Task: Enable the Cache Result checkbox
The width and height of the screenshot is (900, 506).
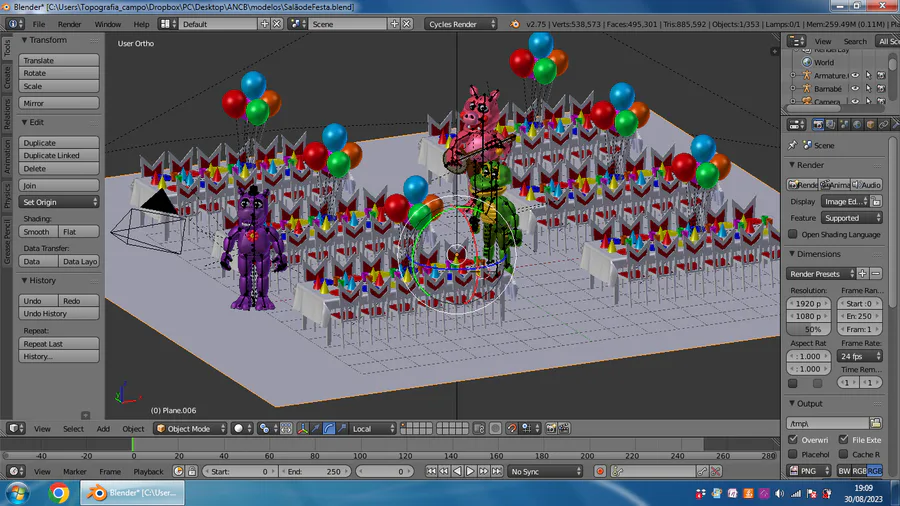Action: 843,454
